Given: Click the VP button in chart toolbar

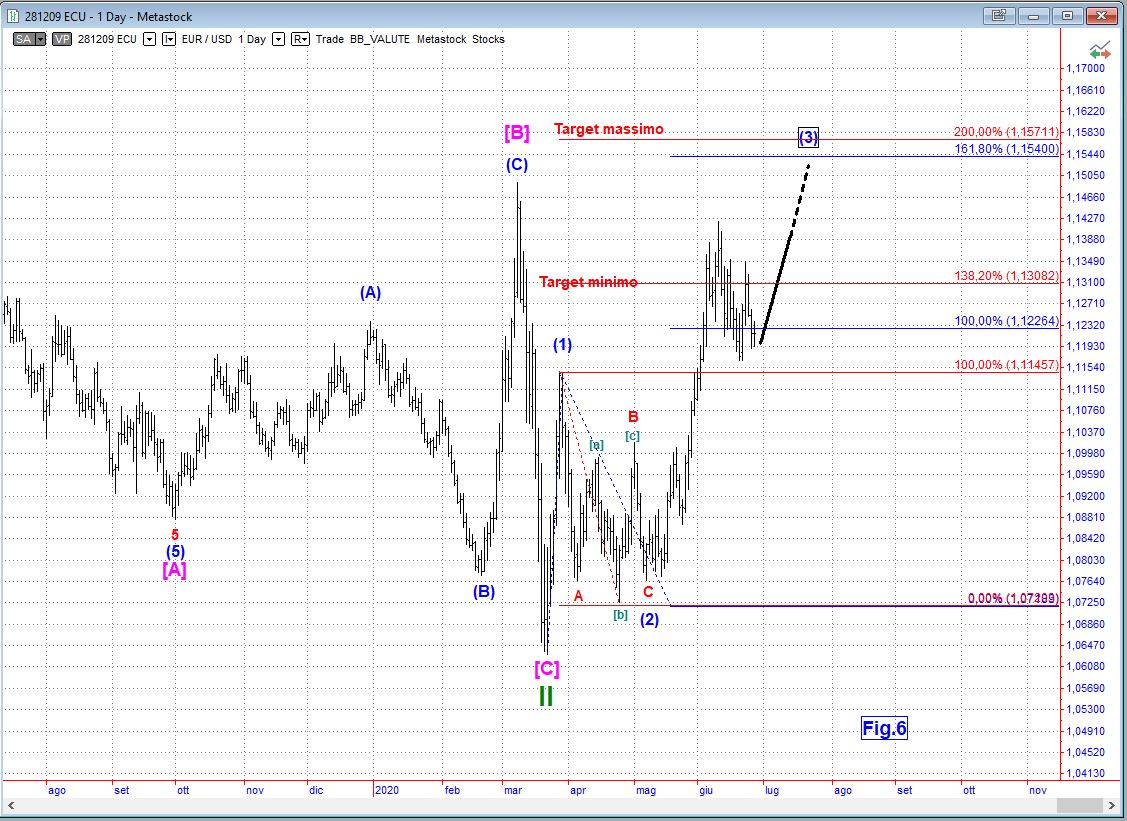Looking at the screenshot, I should click(x=62, y=39).
